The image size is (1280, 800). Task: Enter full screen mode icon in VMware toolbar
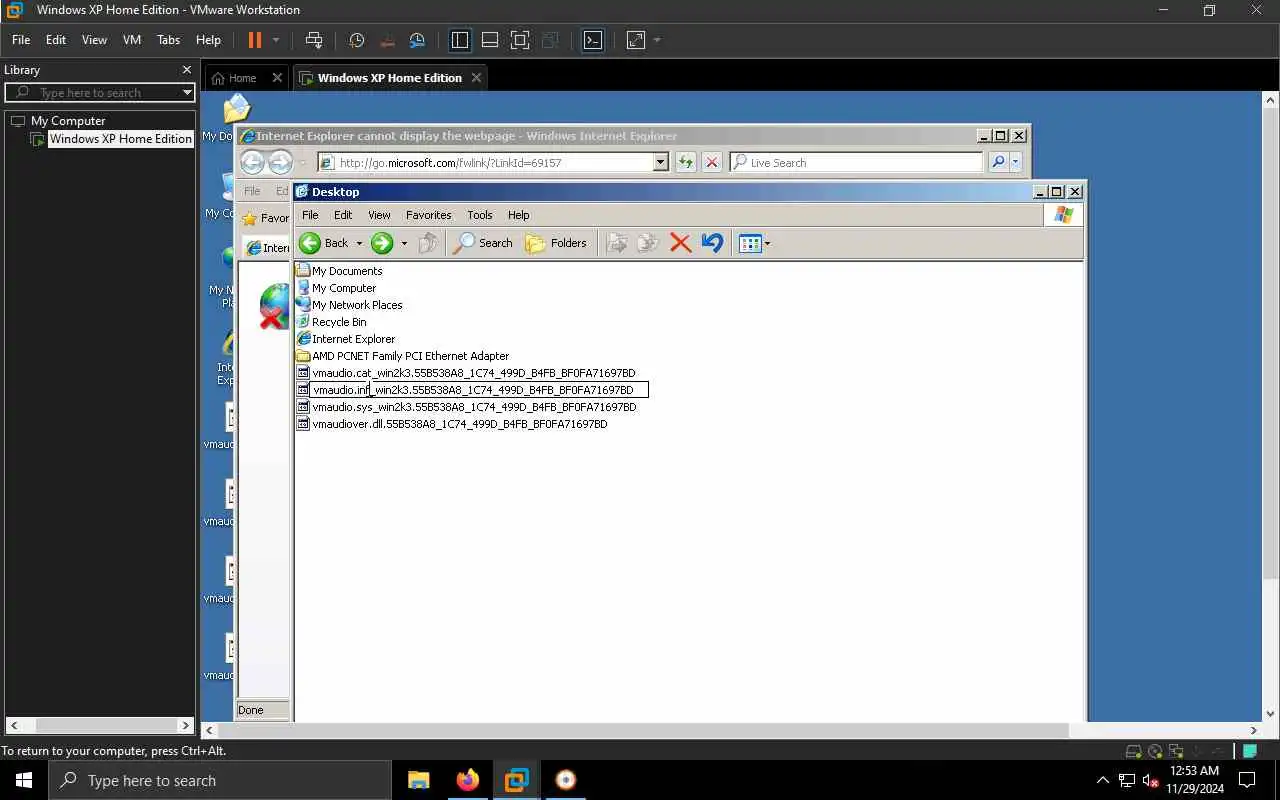pyautogui.click(x=520, y=40)
